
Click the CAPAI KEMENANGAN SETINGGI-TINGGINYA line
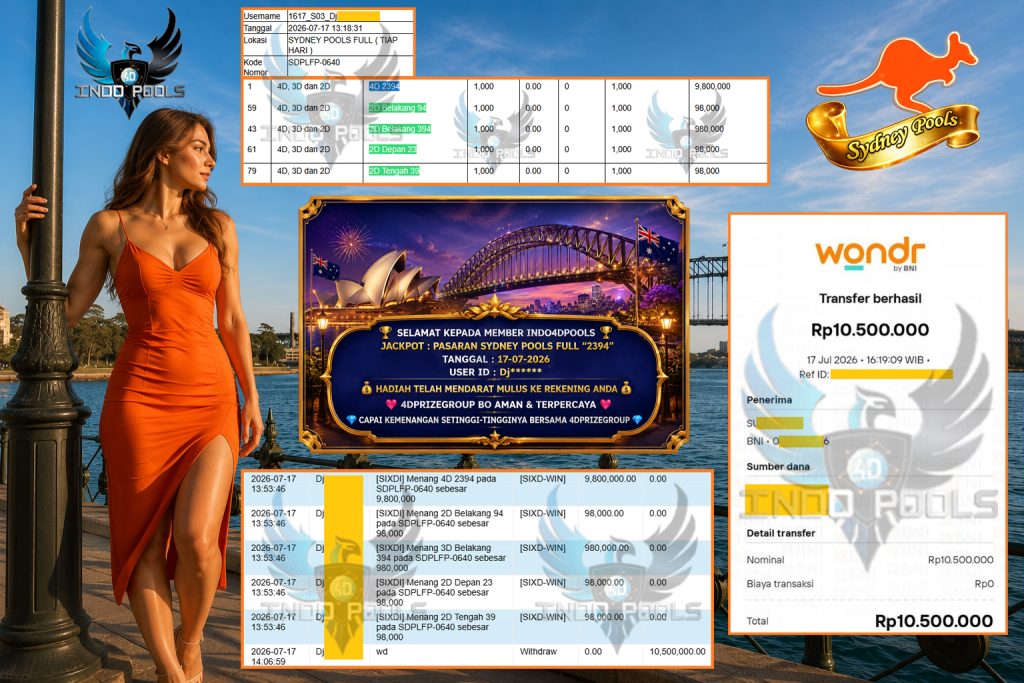(x=494, y=420)
